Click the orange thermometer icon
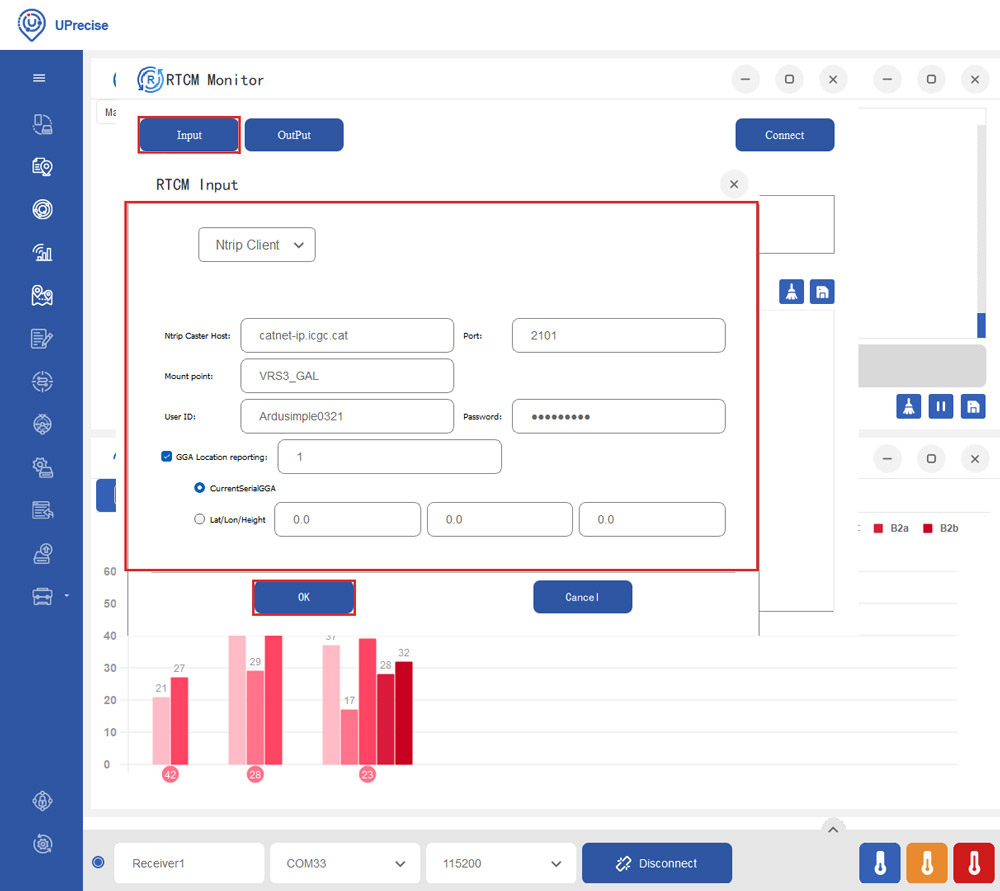1000x891 pixels. [927, 863]
